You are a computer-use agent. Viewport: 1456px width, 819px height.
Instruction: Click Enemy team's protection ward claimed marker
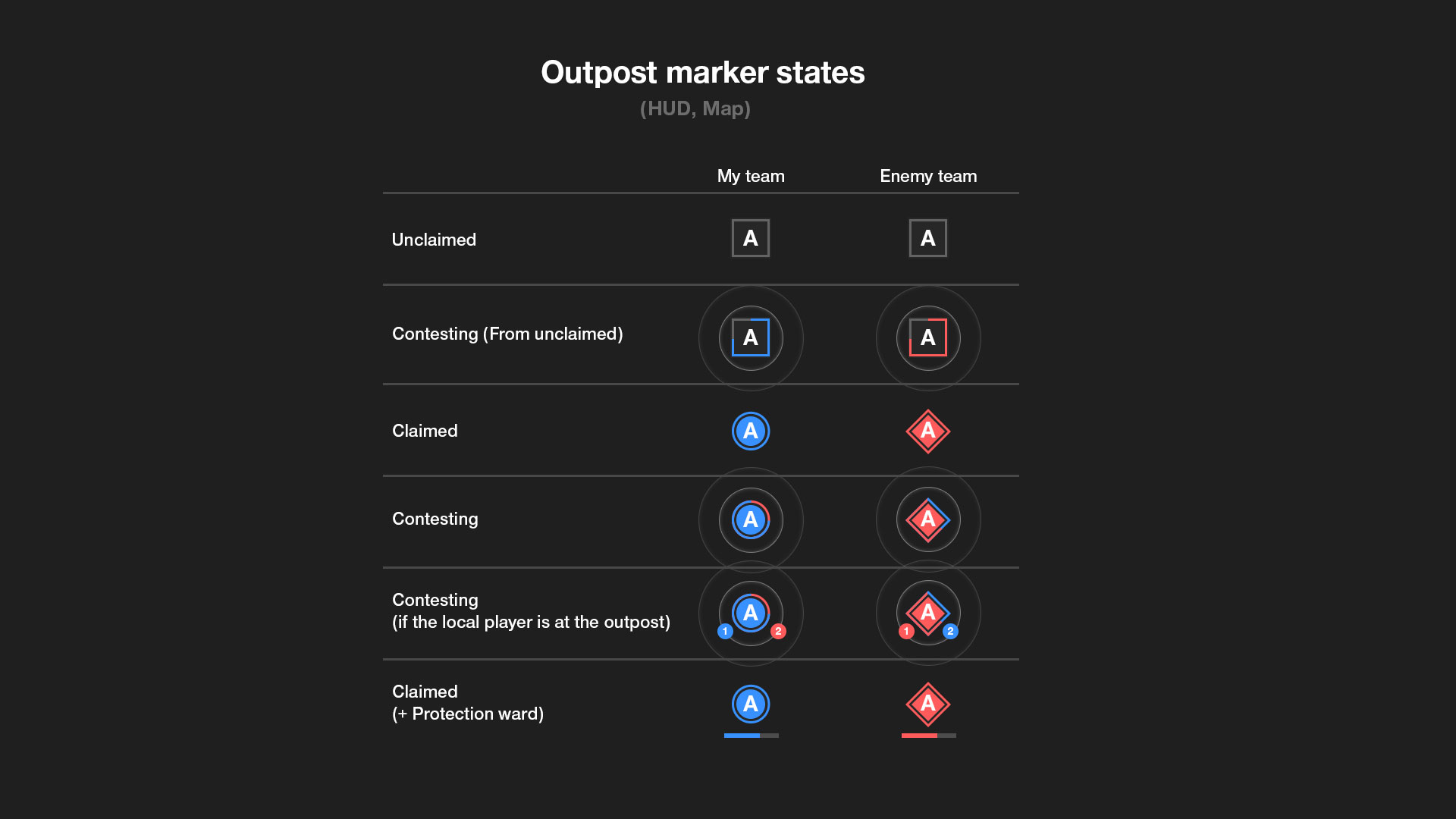click(x=927, y=704)
